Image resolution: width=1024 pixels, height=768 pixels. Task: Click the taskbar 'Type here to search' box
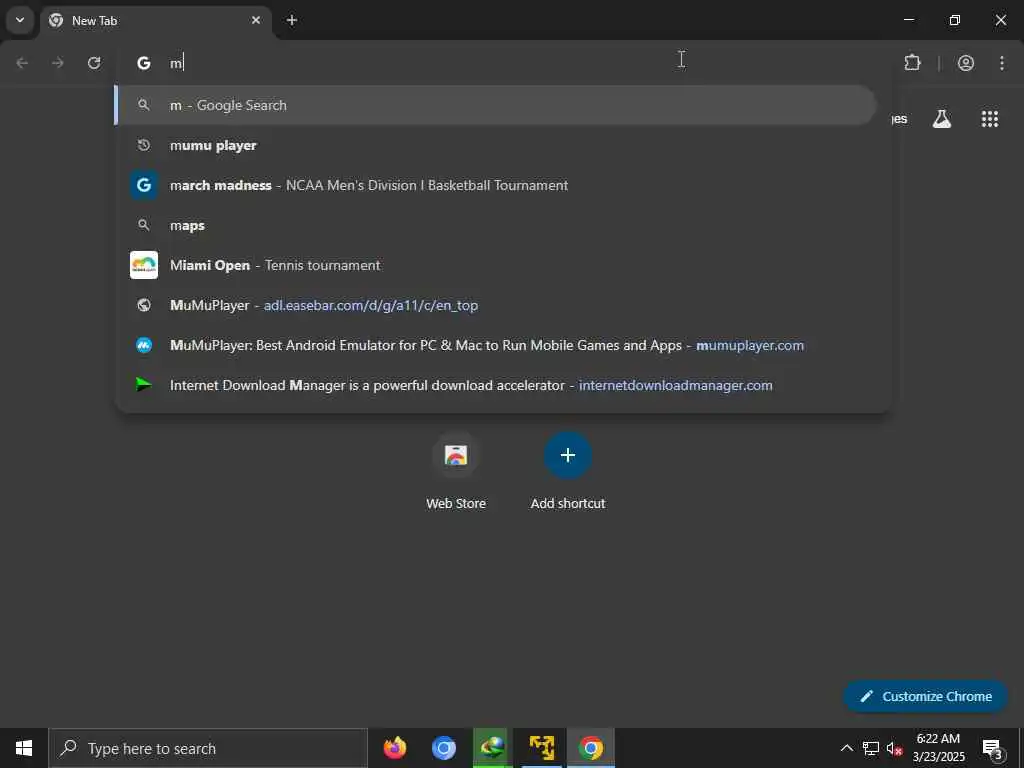pos(208,748)
